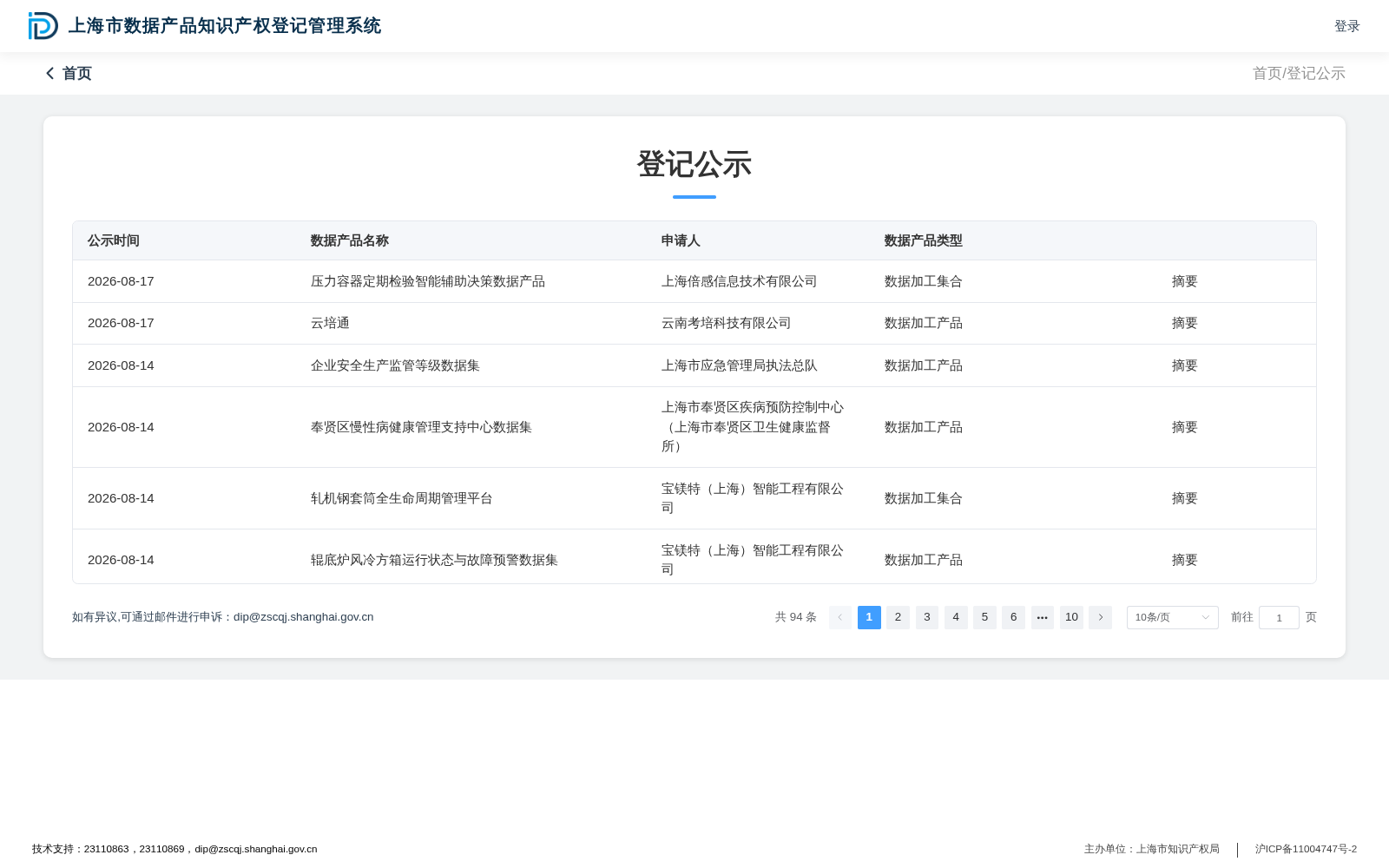Click the system logo icon in header
This screenshot has height=868, width=1389.
(x=43, y=26)
